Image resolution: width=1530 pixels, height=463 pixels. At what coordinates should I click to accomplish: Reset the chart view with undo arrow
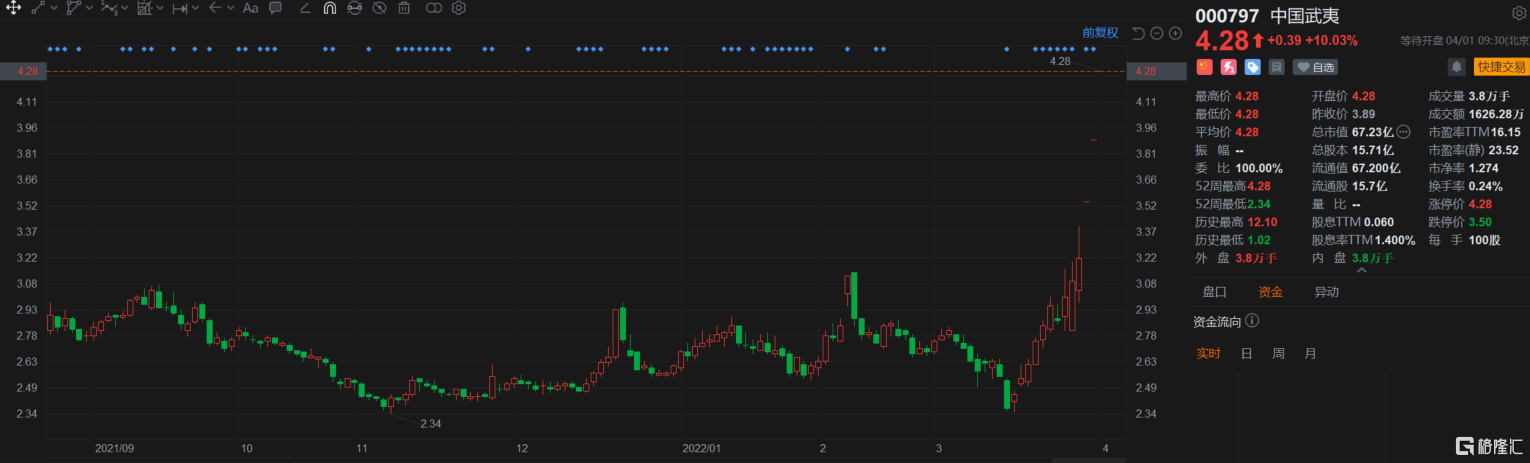click(x=1138, y=33)
